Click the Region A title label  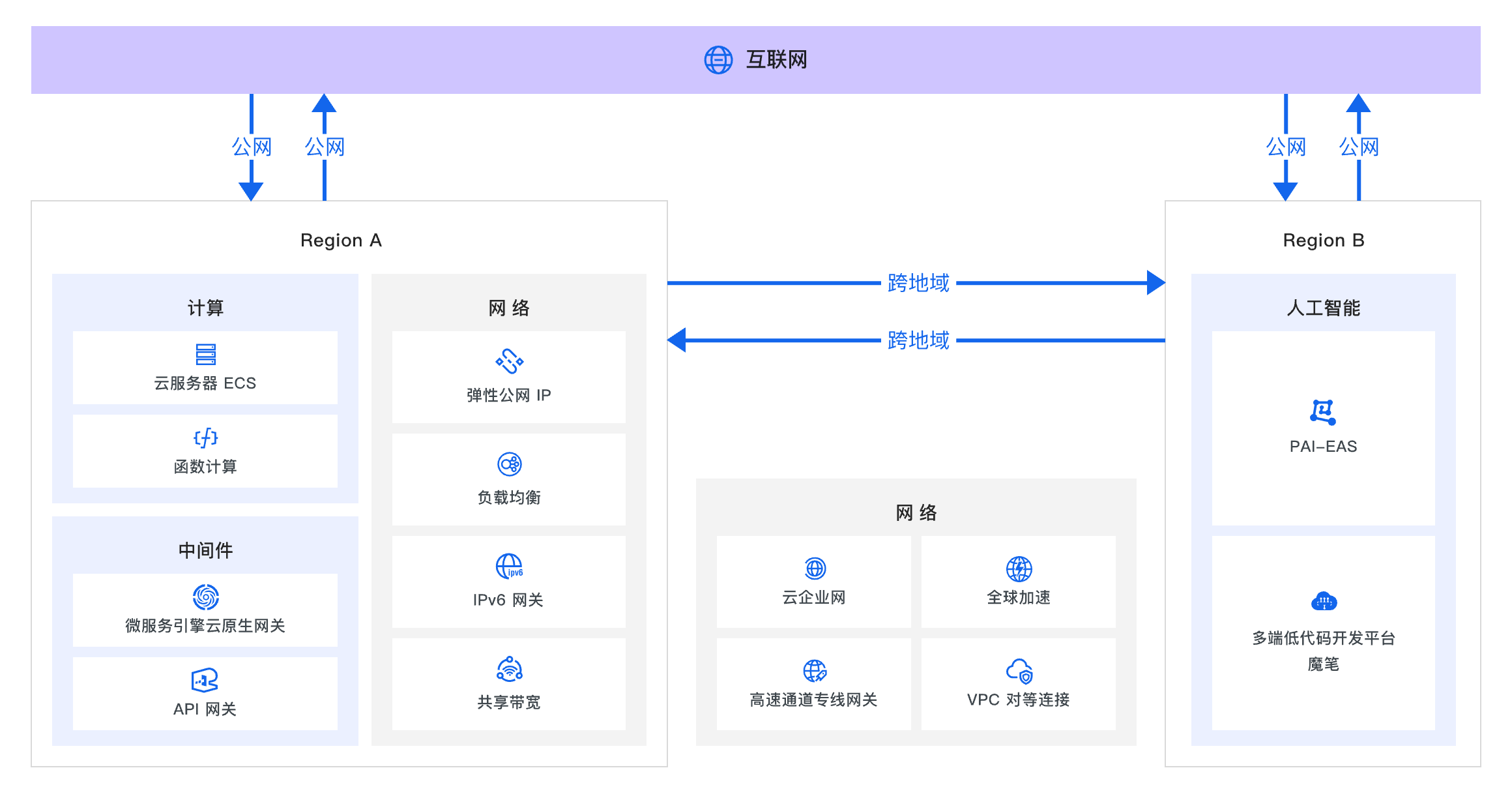(342, 240)
